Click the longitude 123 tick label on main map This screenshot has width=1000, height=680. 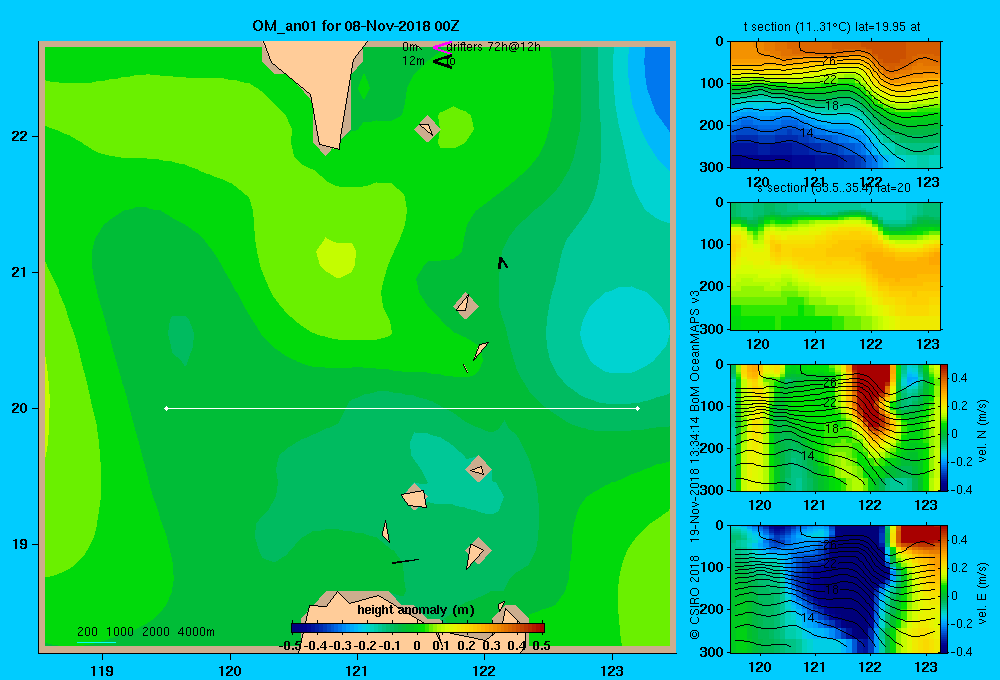pos(612,670)
